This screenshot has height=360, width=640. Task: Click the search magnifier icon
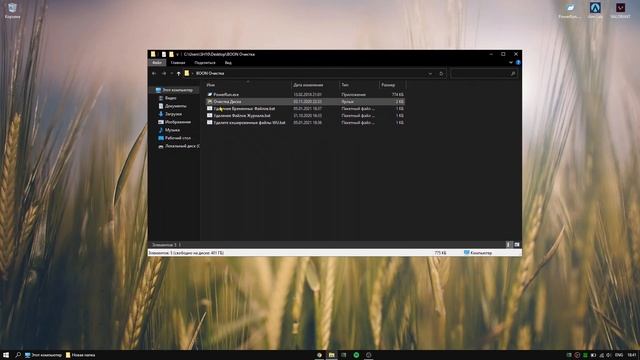coord(513,73)
